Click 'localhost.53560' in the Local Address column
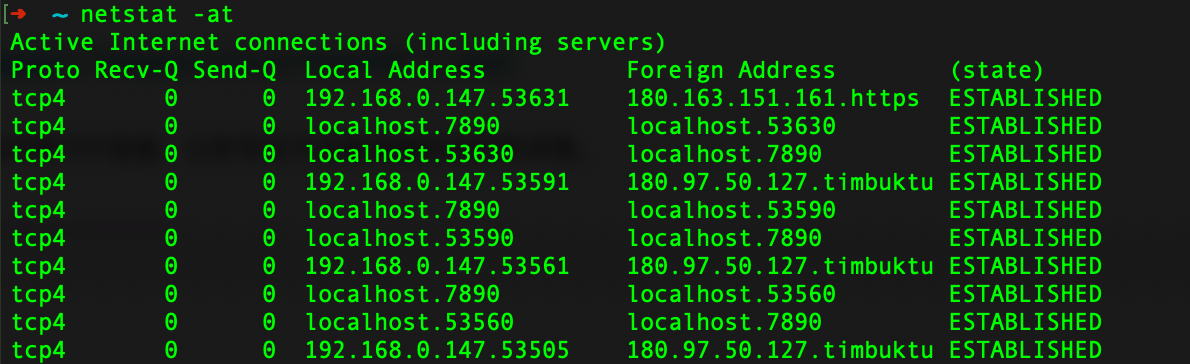The image size is (1190, 364). [409, 323]
